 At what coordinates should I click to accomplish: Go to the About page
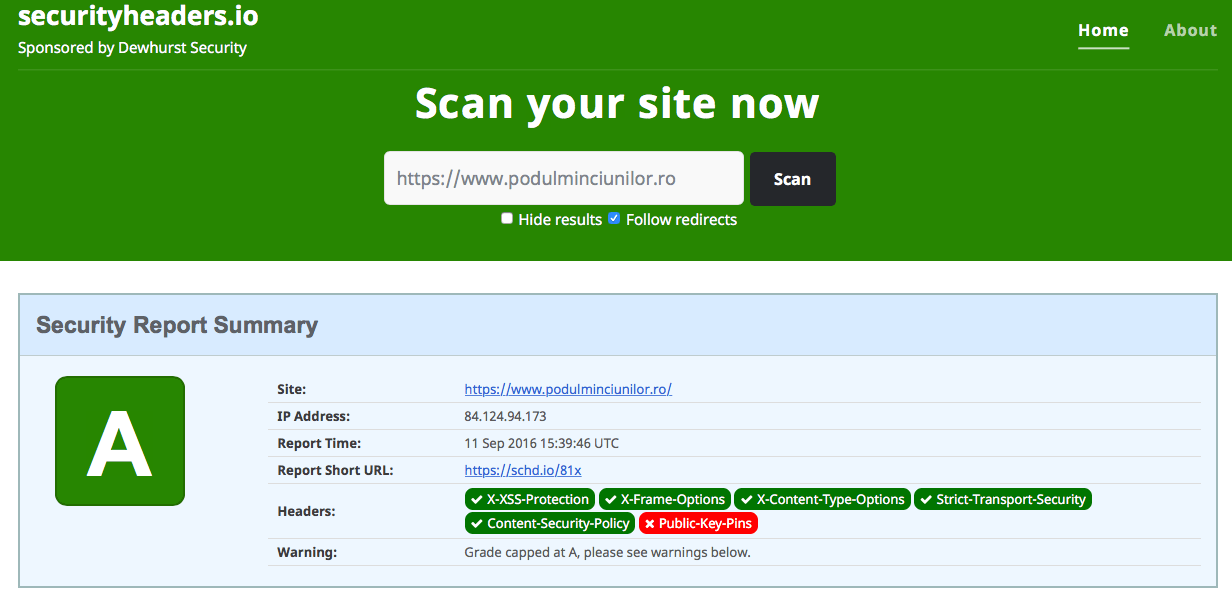pos(1190,30)
